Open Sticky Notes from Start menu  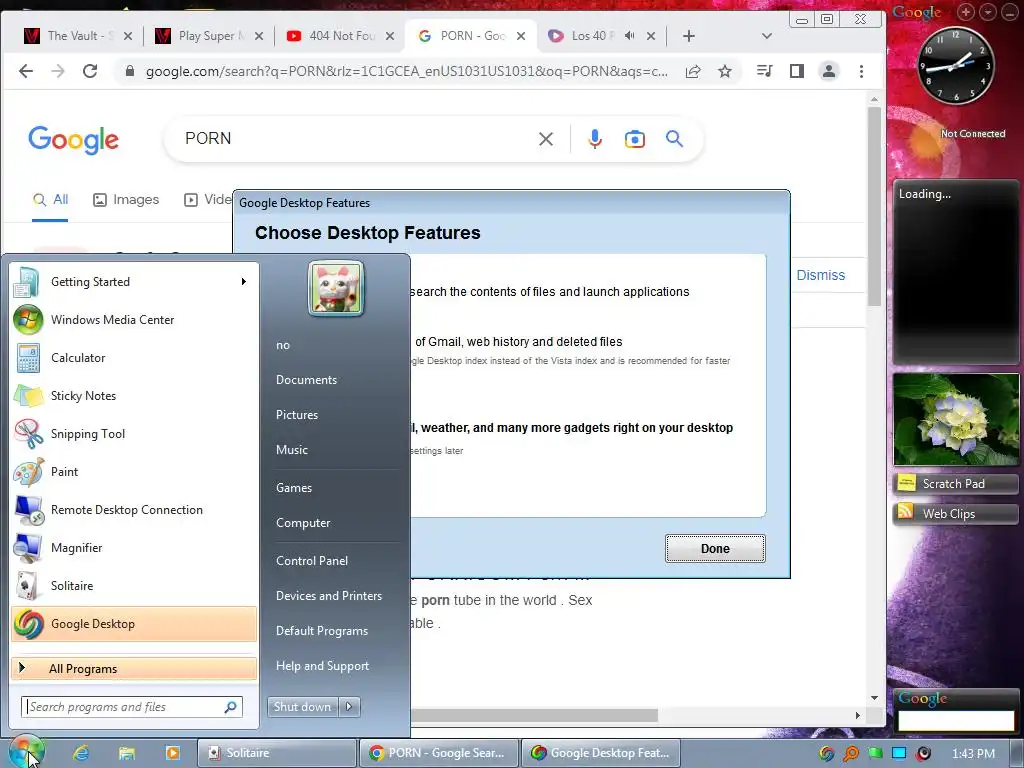point(134,396)
